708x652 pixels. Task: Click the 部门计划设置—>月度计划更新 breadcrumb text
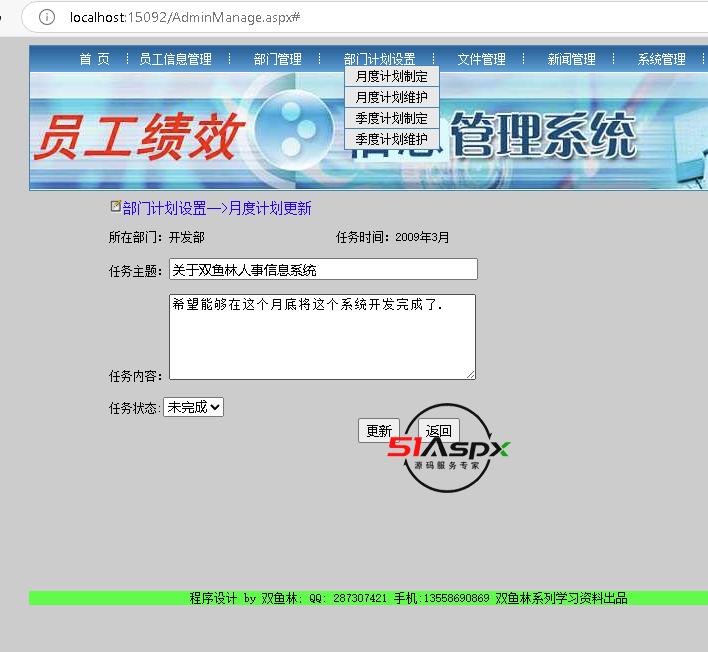coord(217,208)
